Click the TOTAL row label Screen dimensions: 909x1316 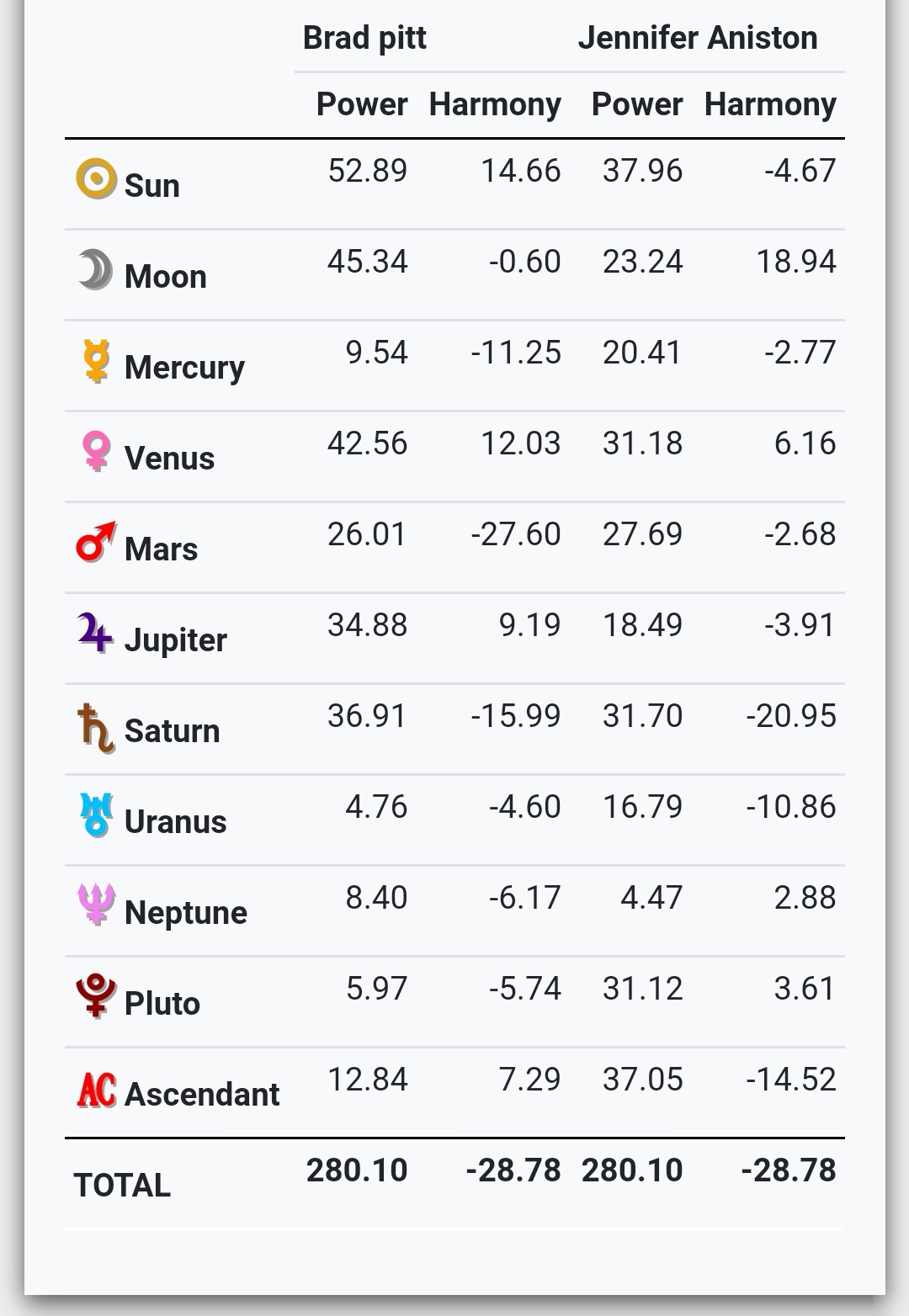tap(122, 1185)
